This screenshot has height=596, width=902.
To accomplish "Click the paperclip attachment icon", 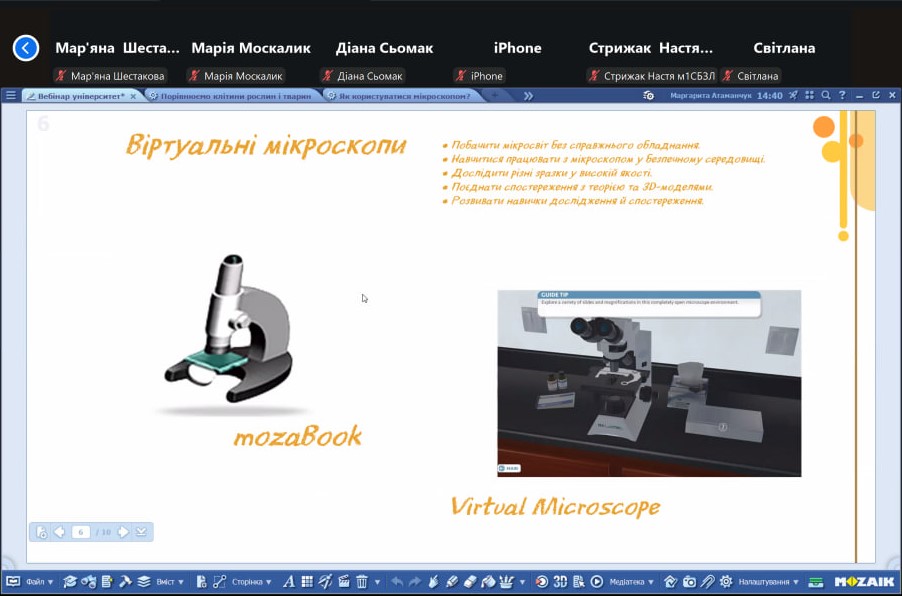I will [707, 581].
